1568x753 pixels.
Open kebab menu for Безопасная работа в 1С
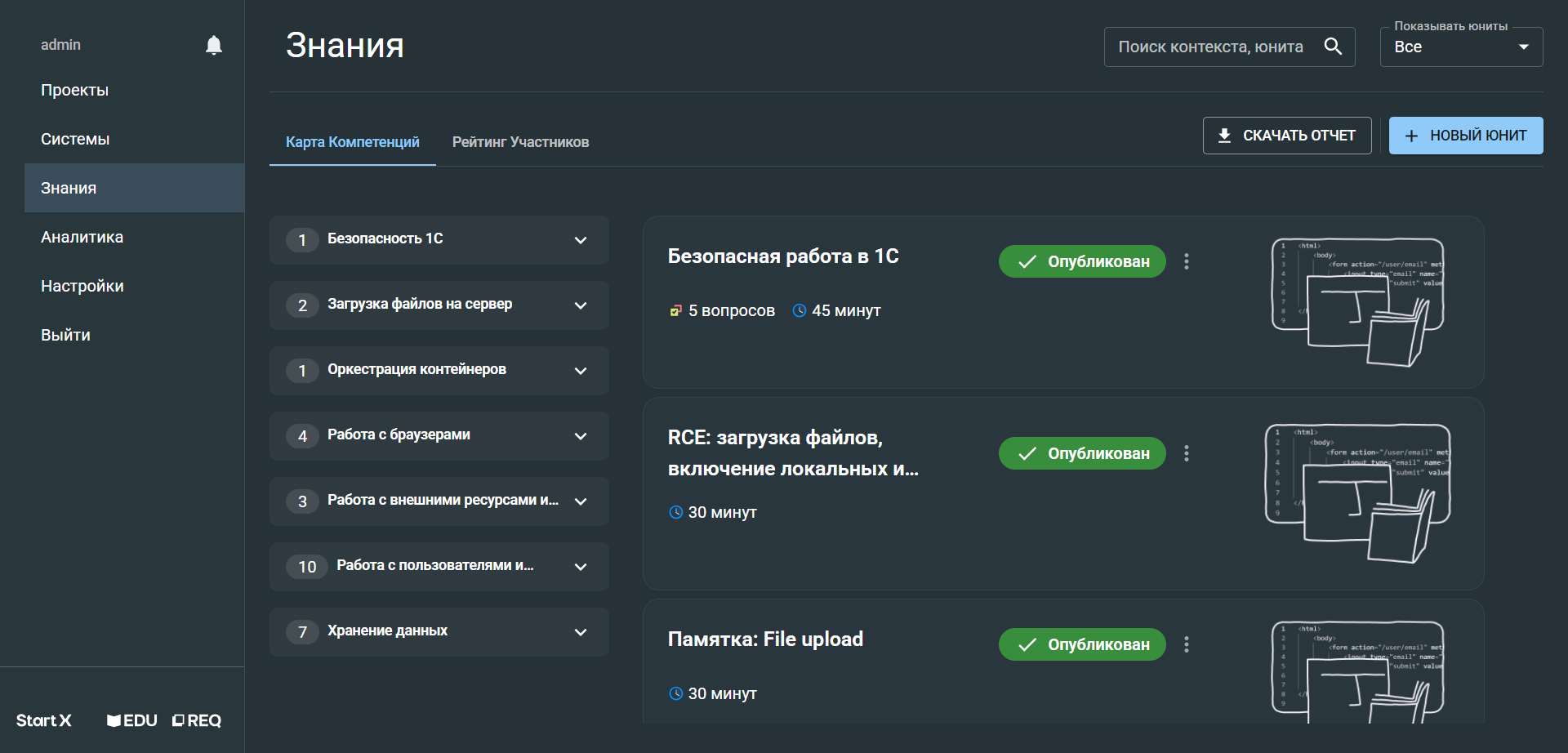coord(1187,261)
